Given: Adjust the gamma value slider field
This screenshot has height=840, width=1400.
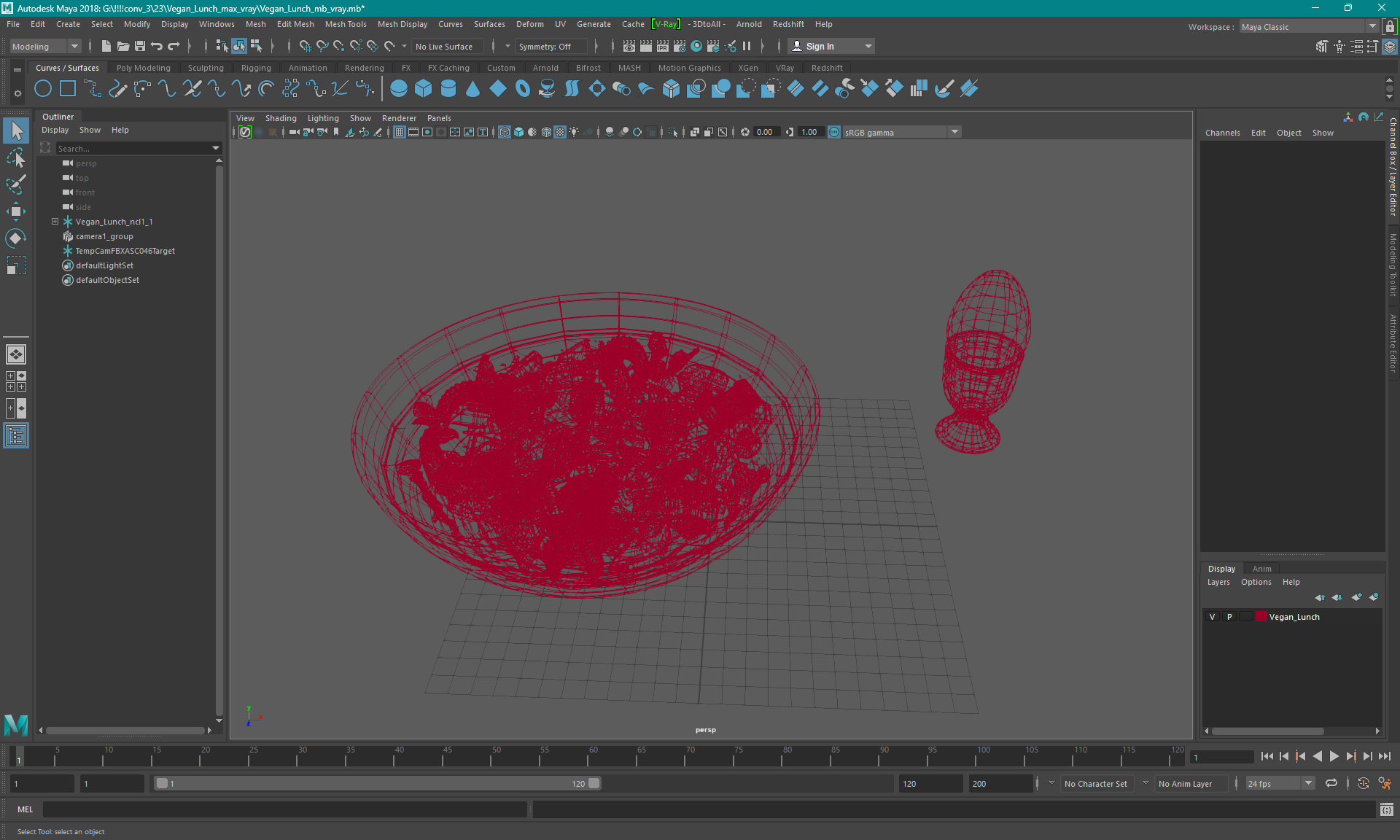Looking at the screenshot, I should 809,132.
